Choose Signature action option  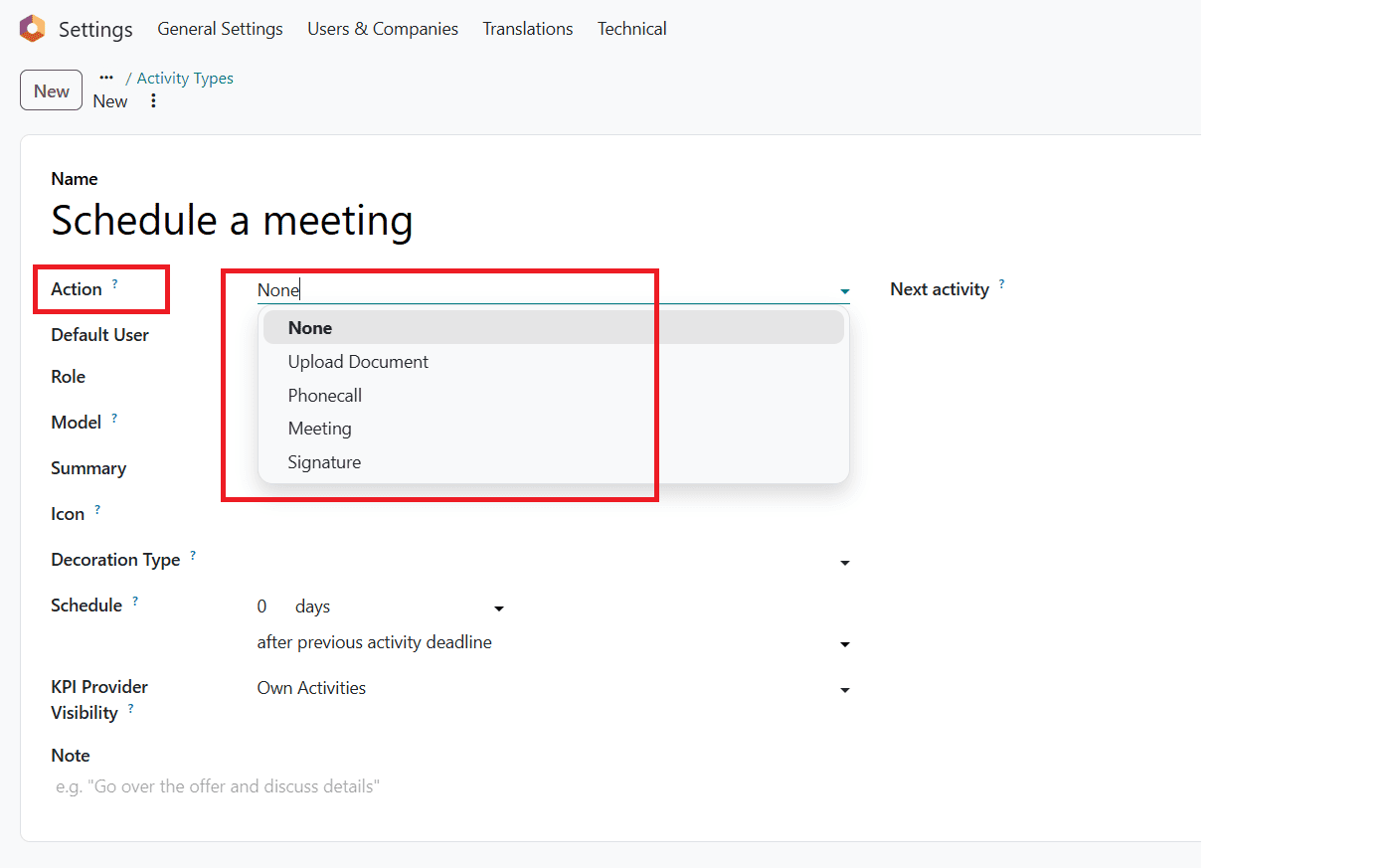[554, 462]
